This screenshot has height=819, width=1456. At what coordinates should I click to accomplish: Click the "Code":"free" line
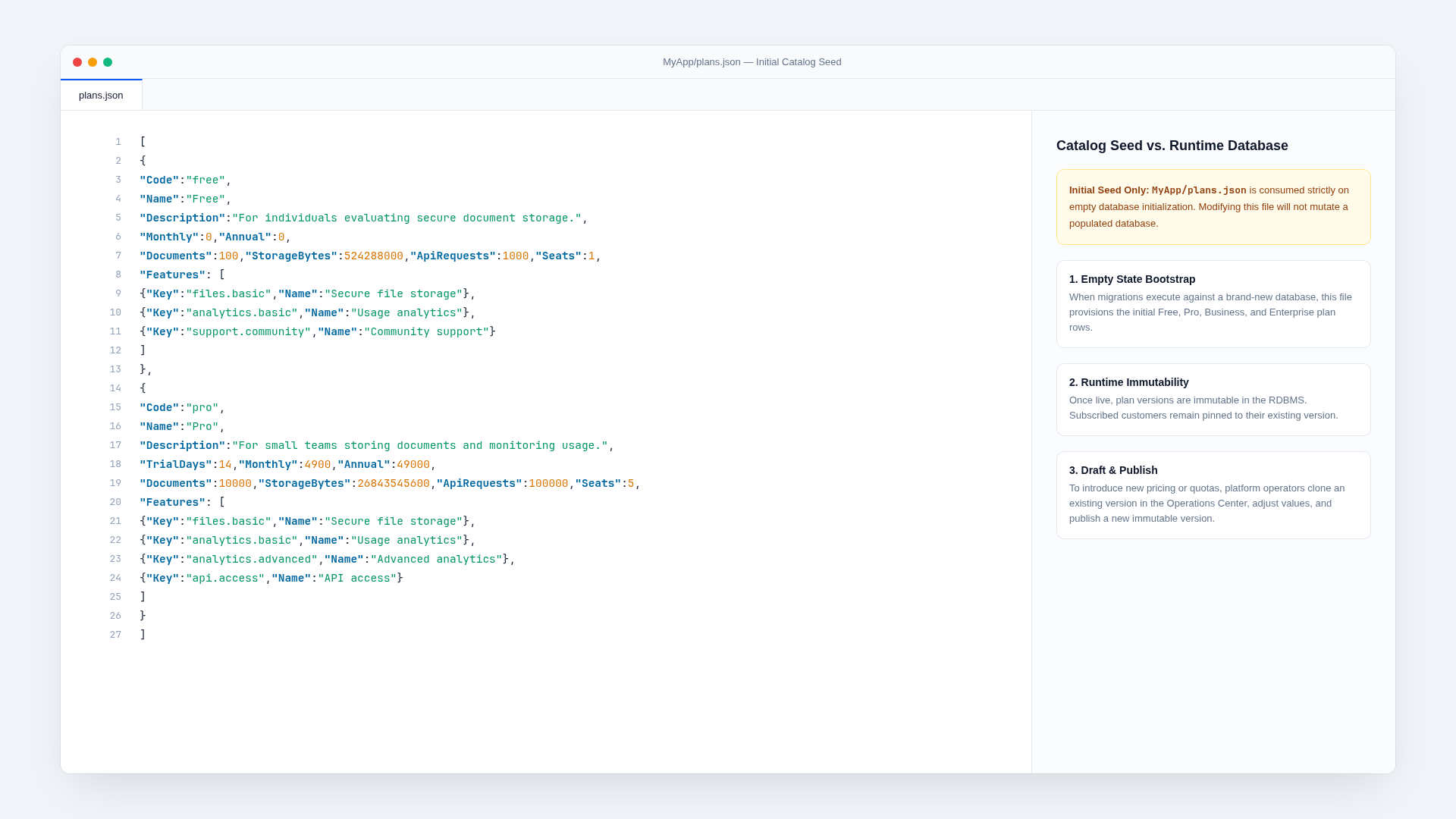pos(186,180)
